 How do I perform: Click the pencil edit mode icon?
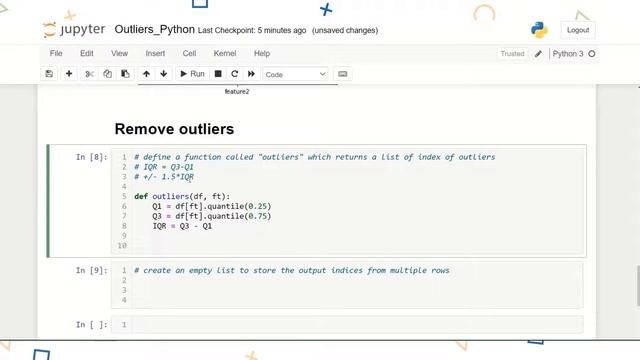pyautogui.click(x=538, y=54)
